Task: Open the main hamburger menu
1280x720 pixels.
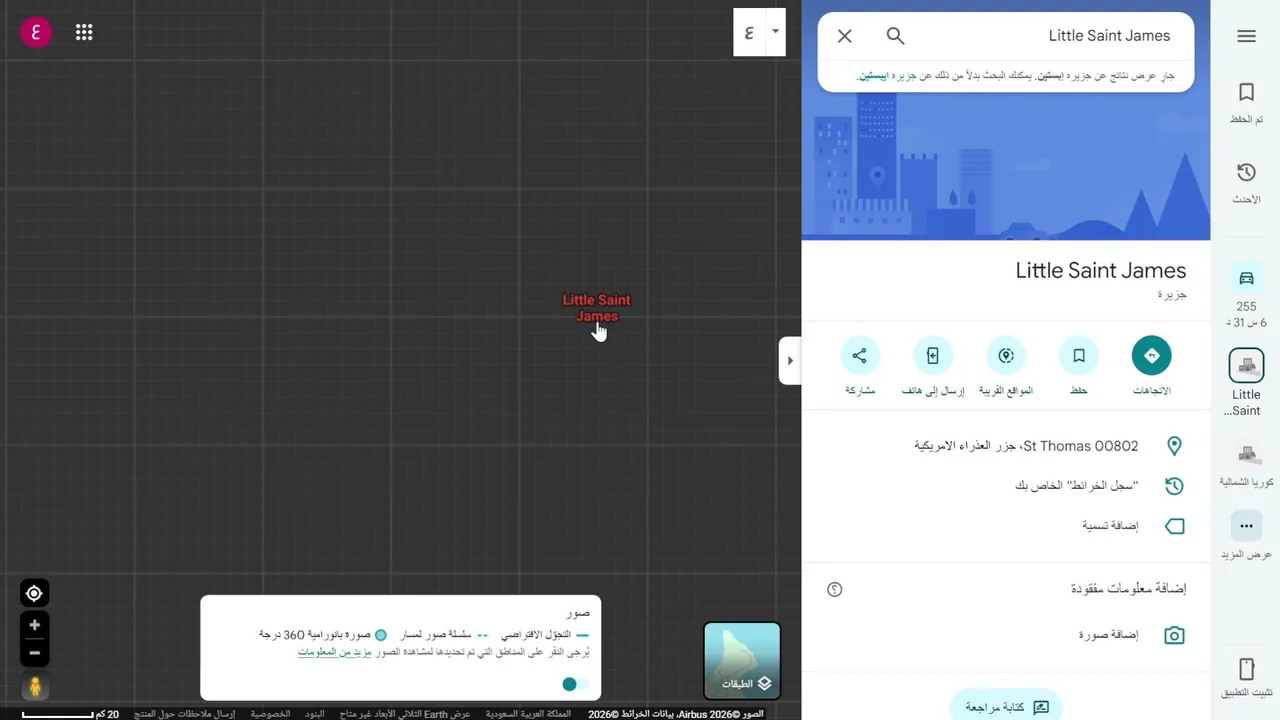Action: (1246, 36)
